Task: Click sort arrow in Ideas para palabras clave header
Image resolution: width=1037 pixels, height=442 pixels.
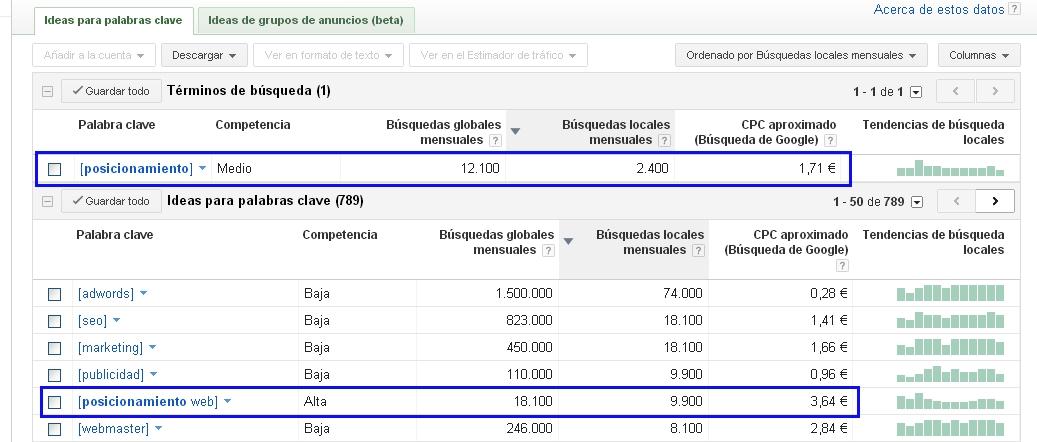Action: [x=567, y=242]
